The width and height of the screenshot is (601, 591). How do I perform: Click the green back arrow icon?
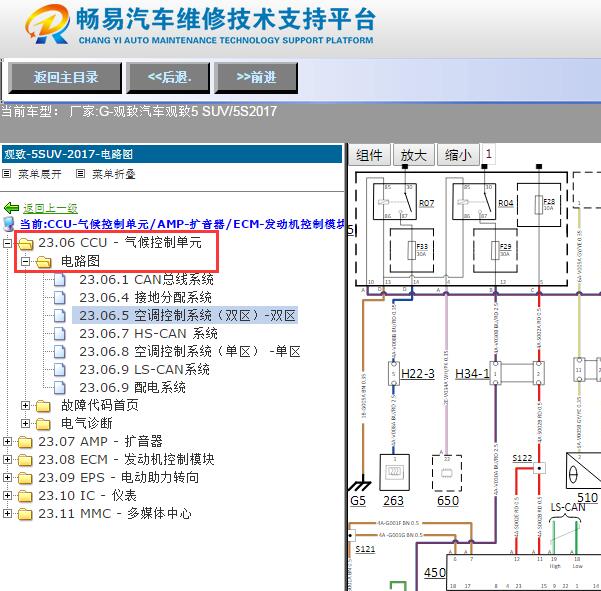(11, 208)
